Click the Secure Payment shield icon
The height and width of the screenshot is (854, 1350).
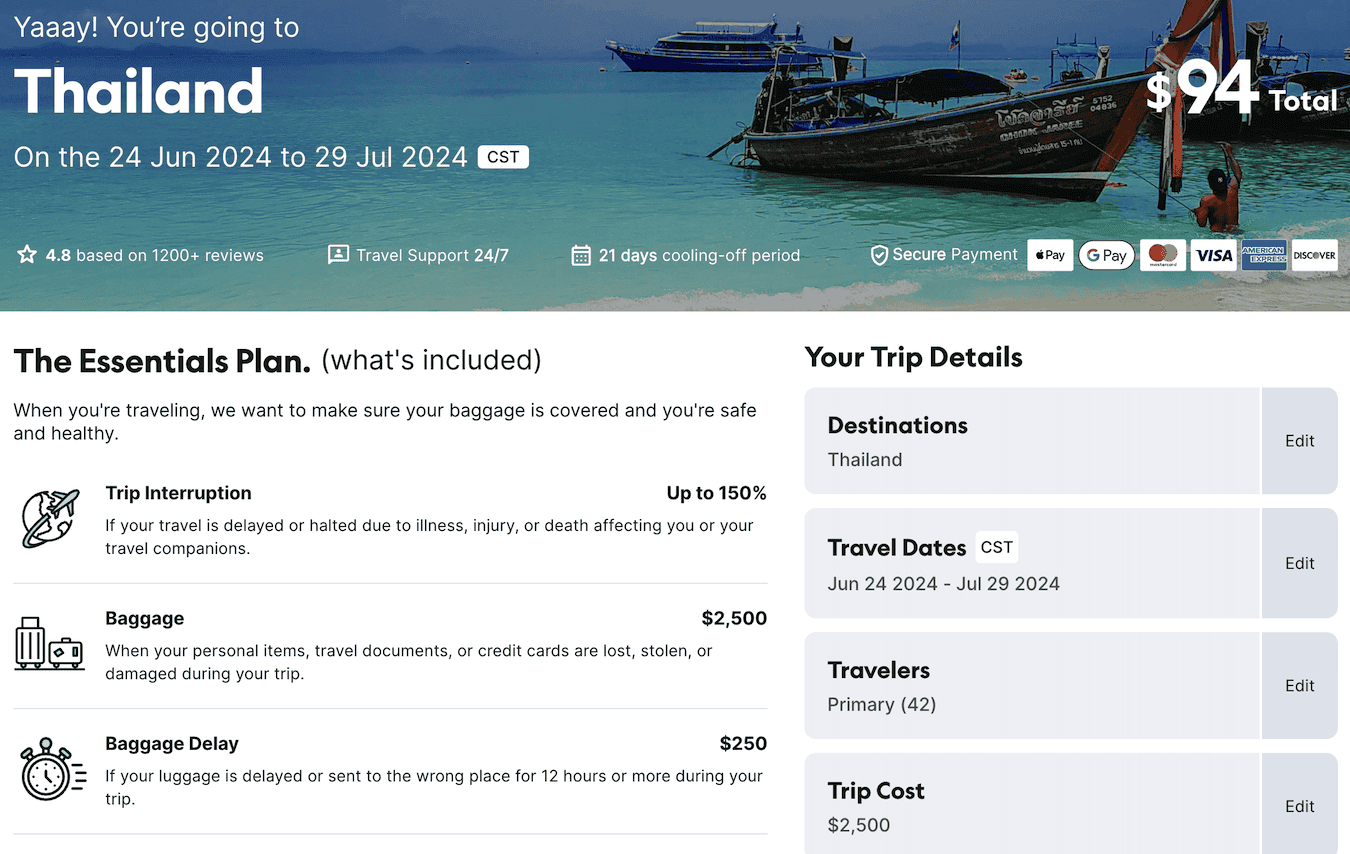(879, 255)
